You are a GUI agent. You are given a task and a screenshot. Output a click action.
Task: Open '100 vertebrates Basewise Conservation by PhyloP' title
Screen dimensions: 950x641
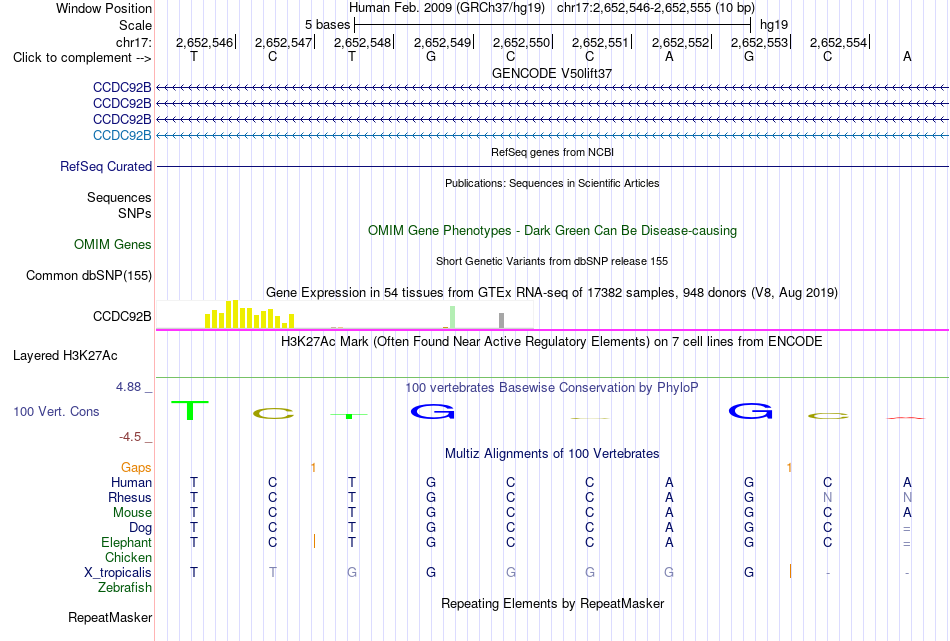pyautogui.click(x=552, y=388)
